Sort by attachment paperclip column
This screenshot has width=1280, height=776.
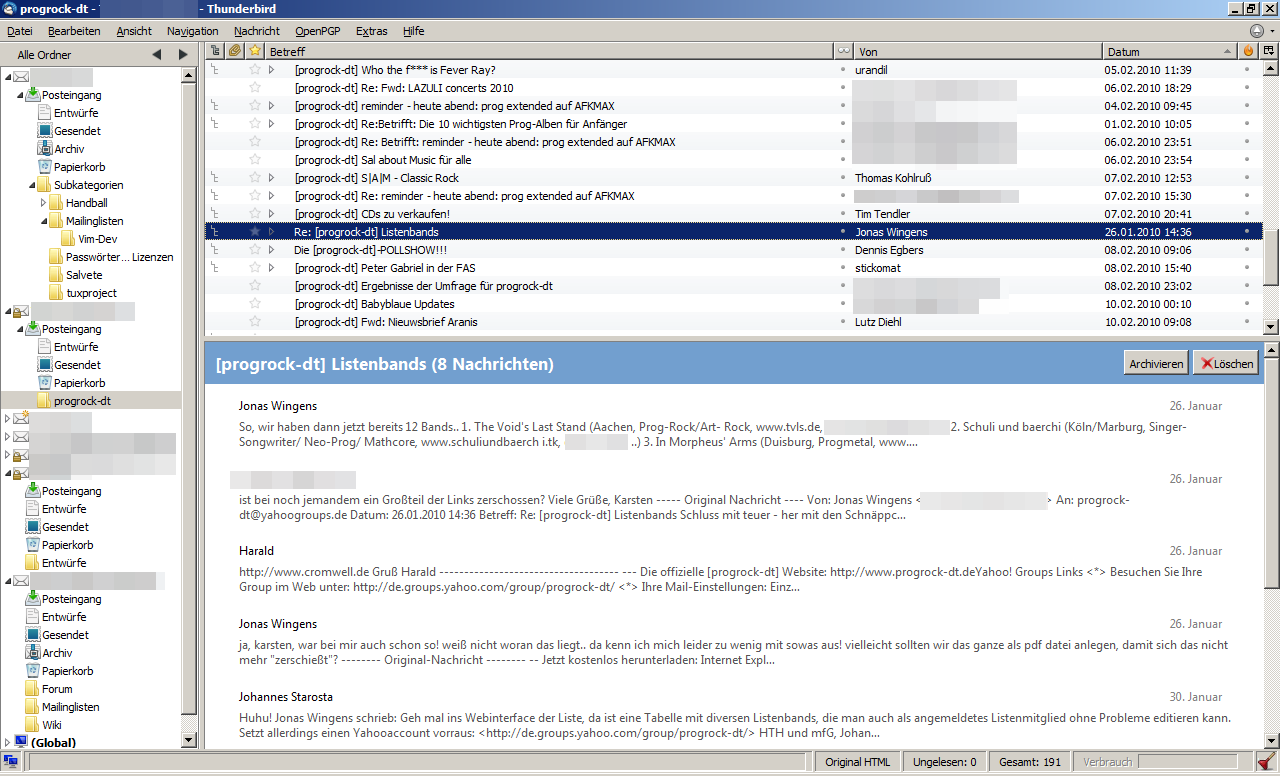(234, 51)
